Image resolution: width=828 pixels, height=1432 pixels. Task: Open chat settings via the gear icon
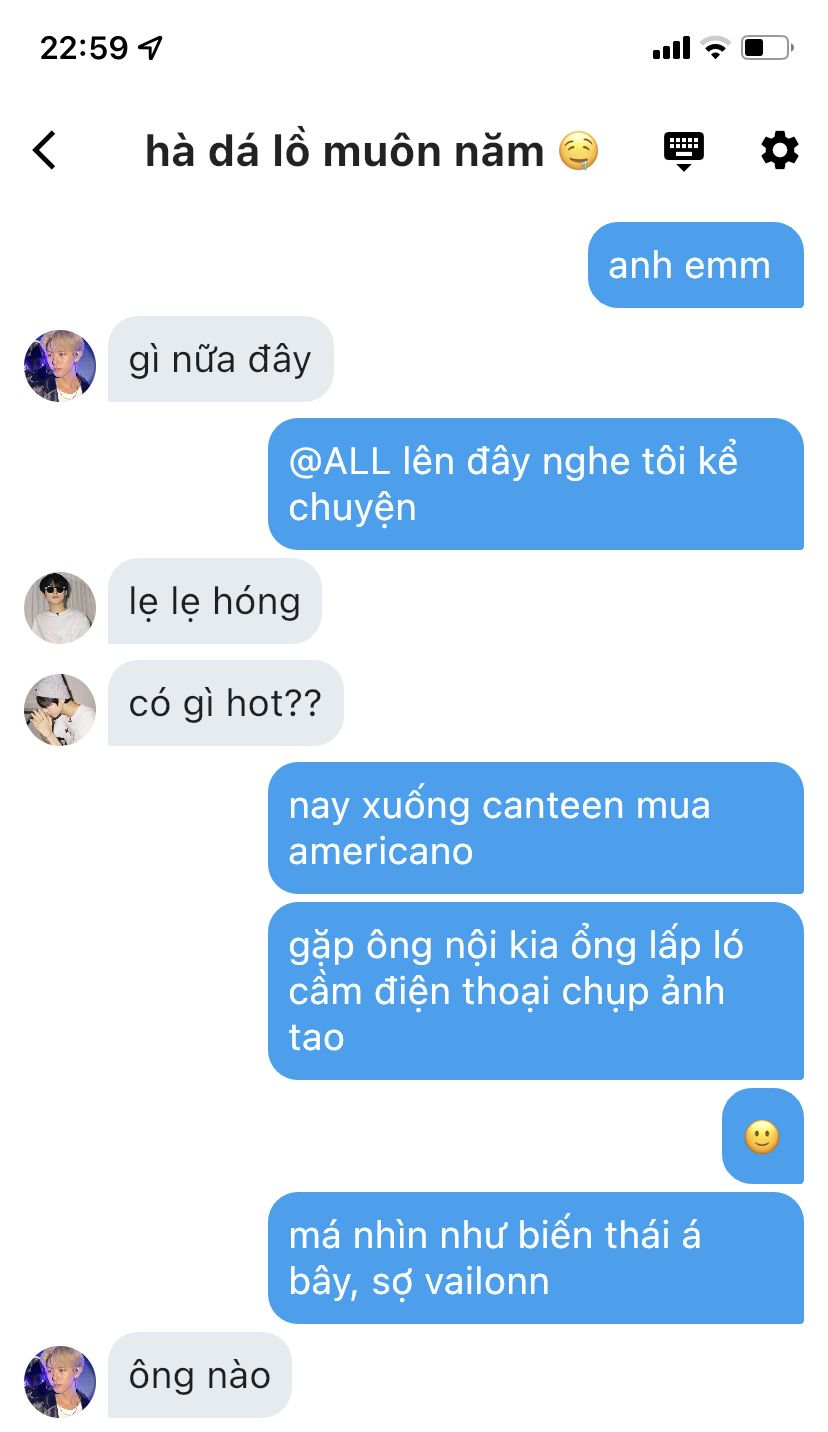pos(780,151)
